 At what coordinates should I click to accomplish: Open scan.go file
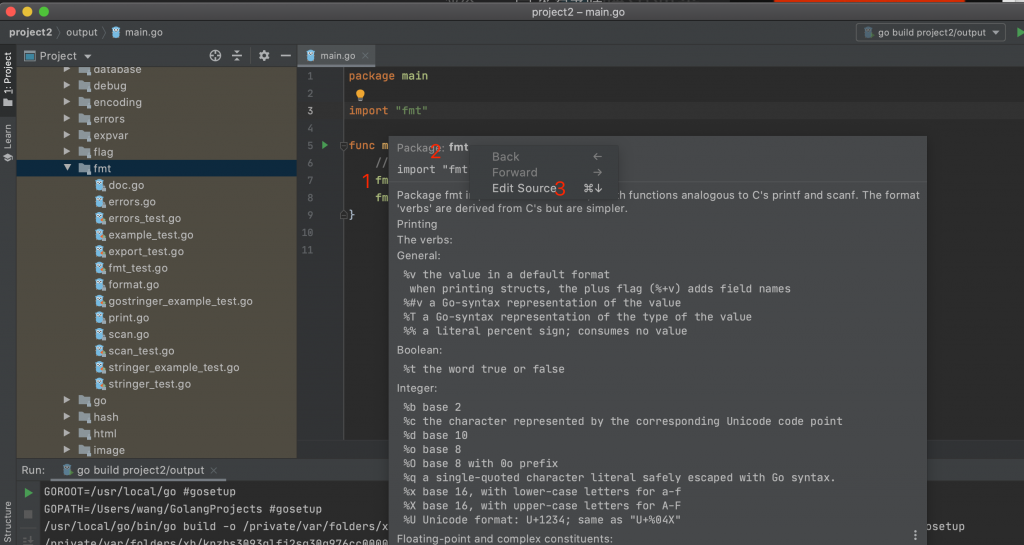[x=129, y=334]
